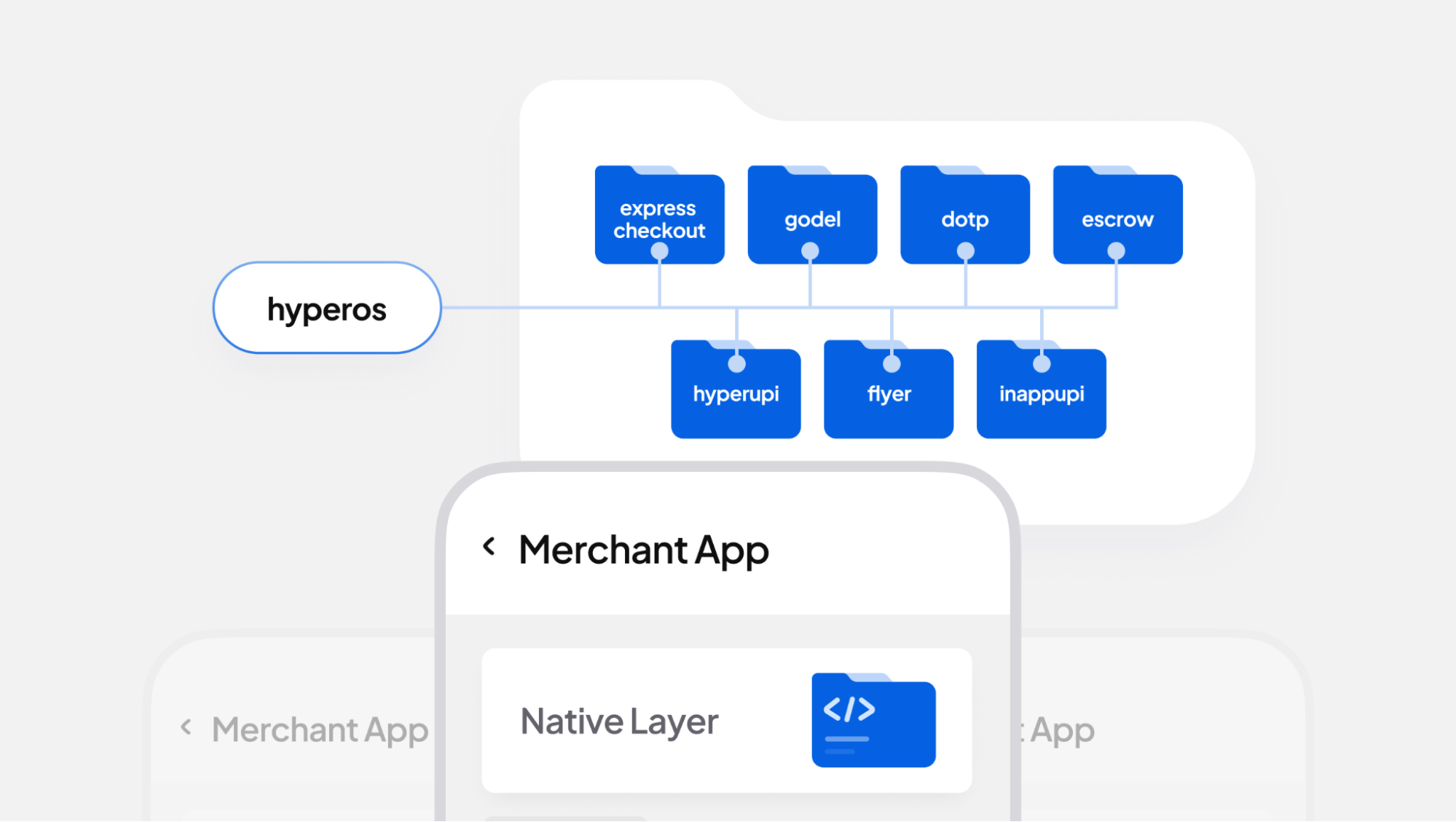The width and height of the screenshot is (1456, 822).
Task: Click the hyperos pill button
Action: 327,308
